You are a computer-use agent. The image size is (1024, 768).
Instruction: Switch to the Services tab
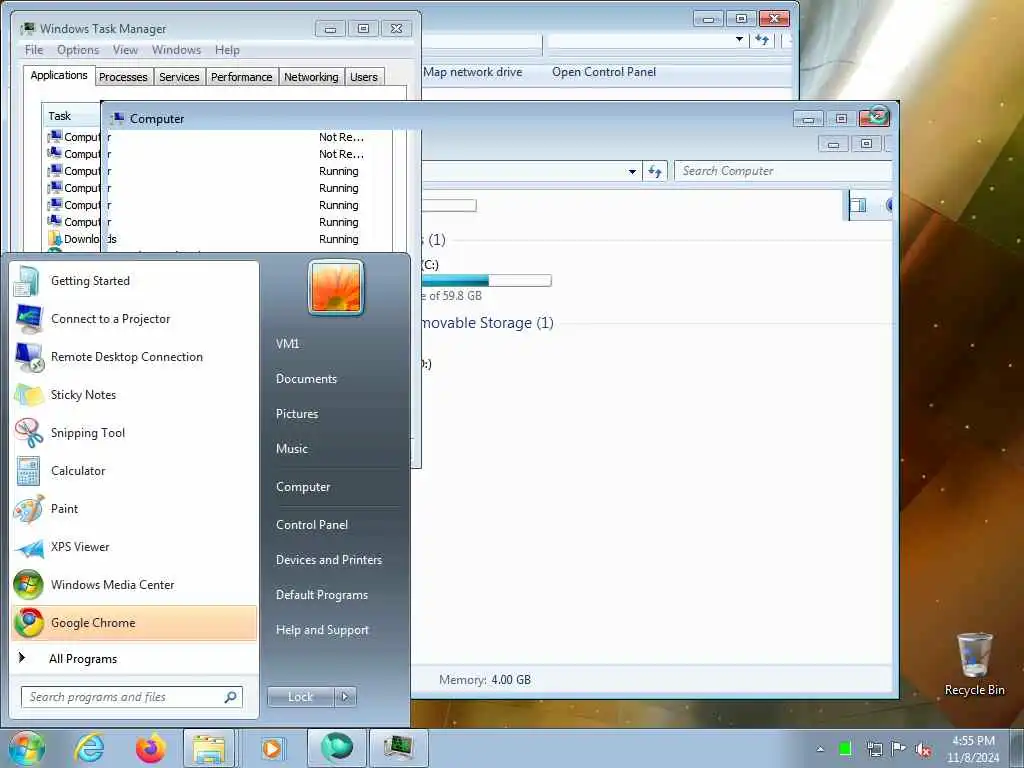point(179,77)
